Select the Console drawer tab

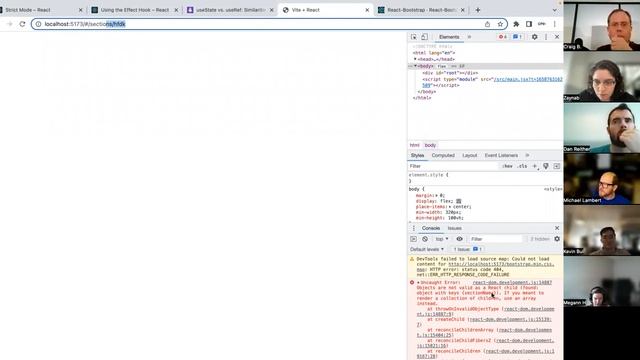point(431,228)
